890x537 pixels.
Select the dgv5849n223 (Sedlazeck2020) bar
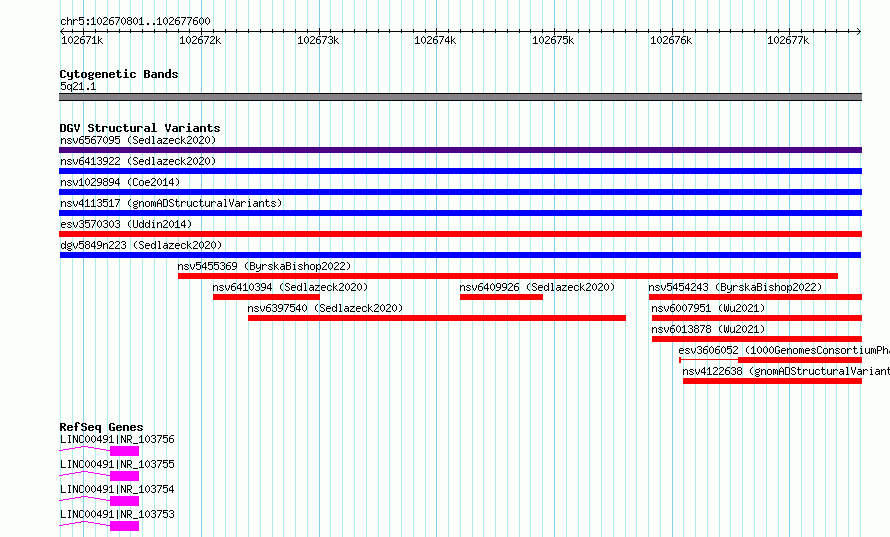[x=460, y=255]
